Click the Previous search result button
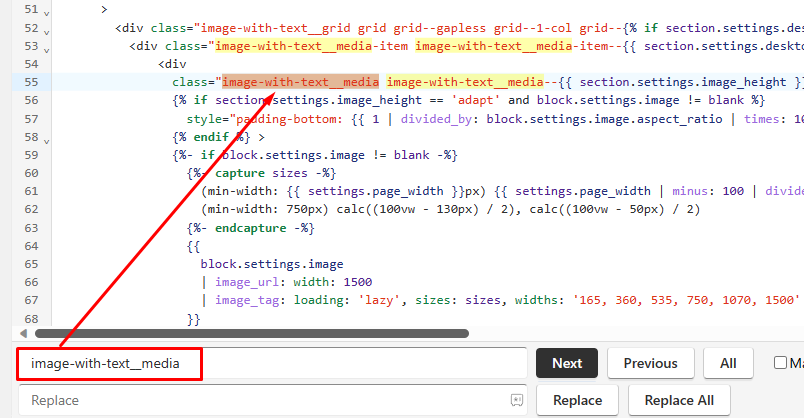The image size is (804, 418). (x=650, y=363)
